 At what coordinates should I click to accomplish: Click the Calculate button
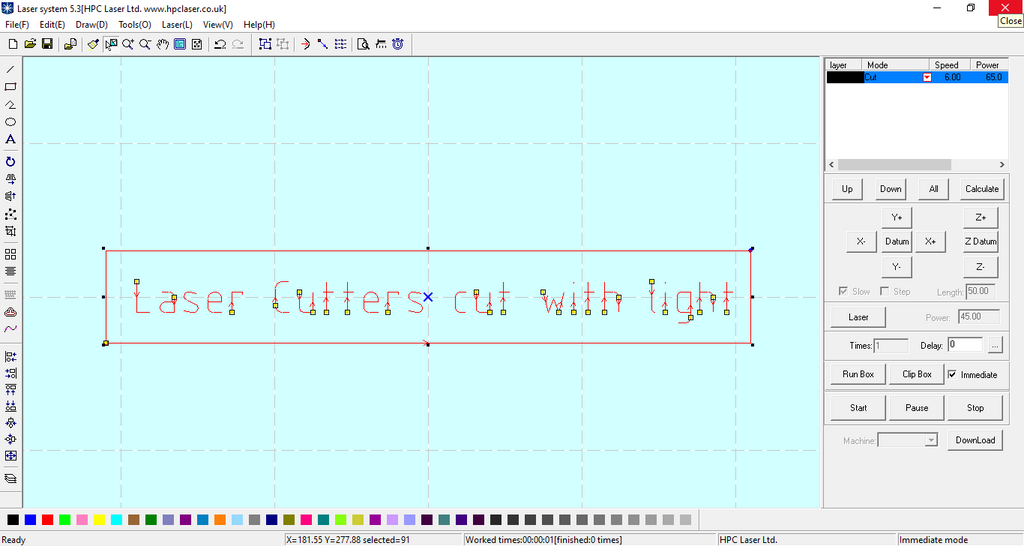click(982, 189)
